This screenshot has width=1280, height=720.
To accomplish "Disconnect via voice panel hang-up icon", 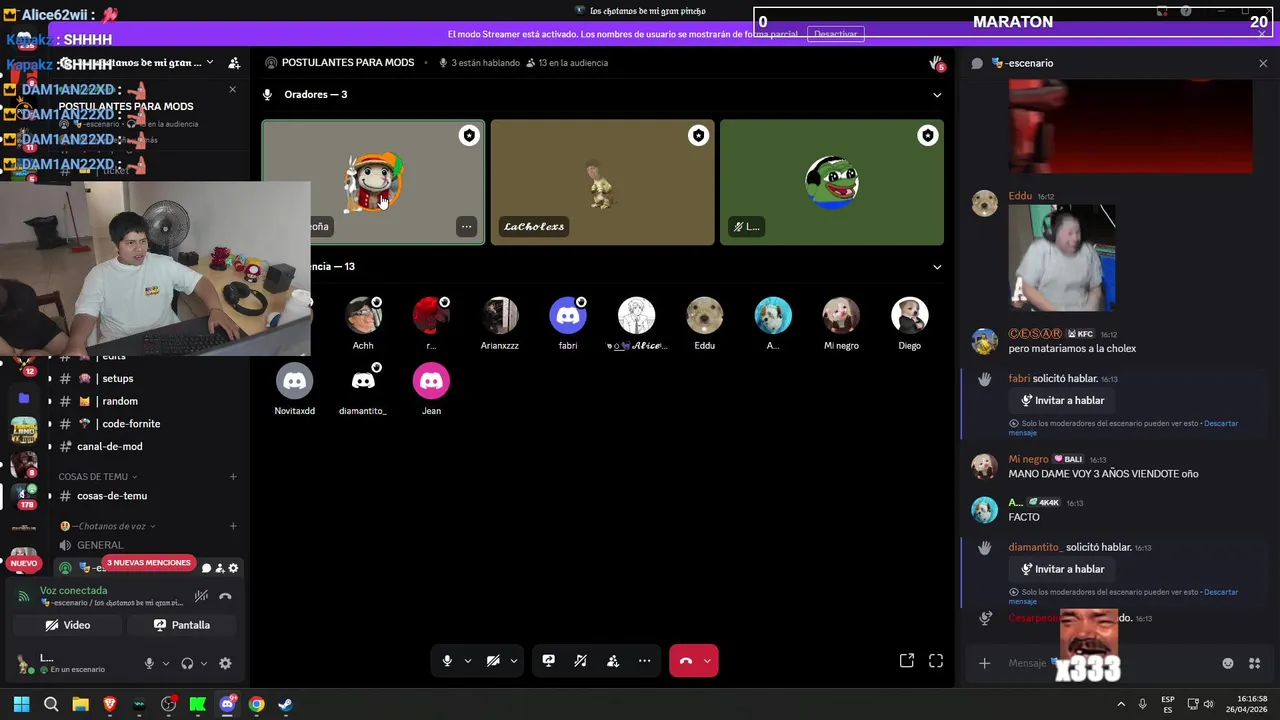I will [x=225, y=596].
